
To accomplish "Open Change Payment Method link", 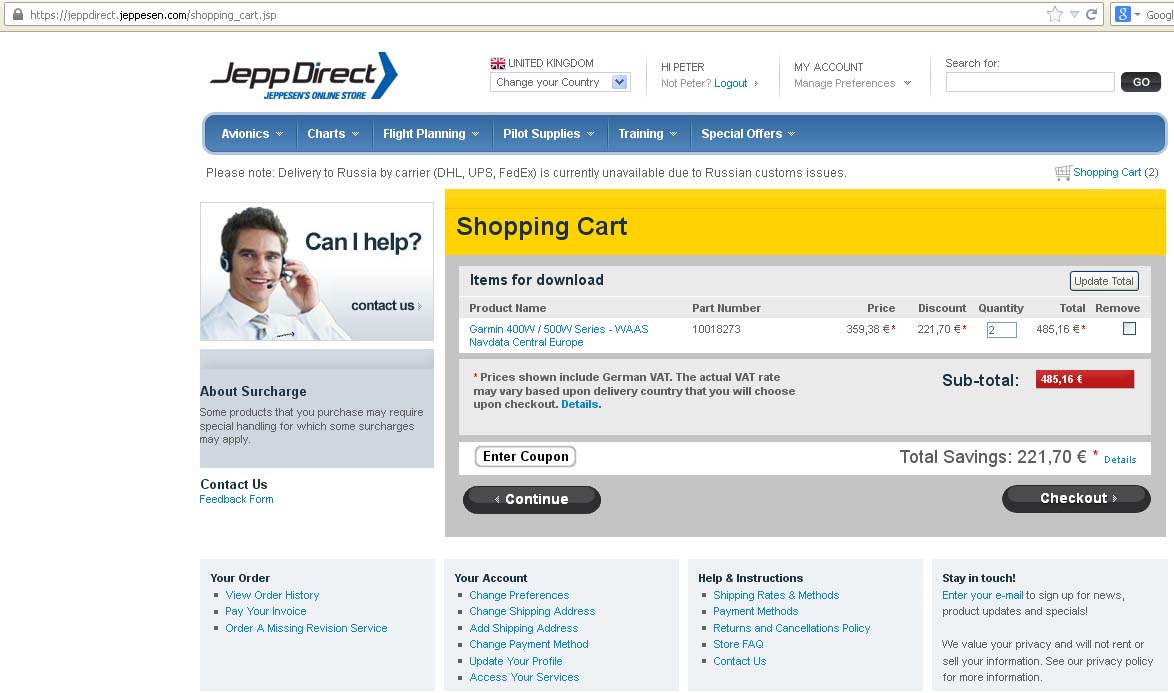I will tap(529, 644).
